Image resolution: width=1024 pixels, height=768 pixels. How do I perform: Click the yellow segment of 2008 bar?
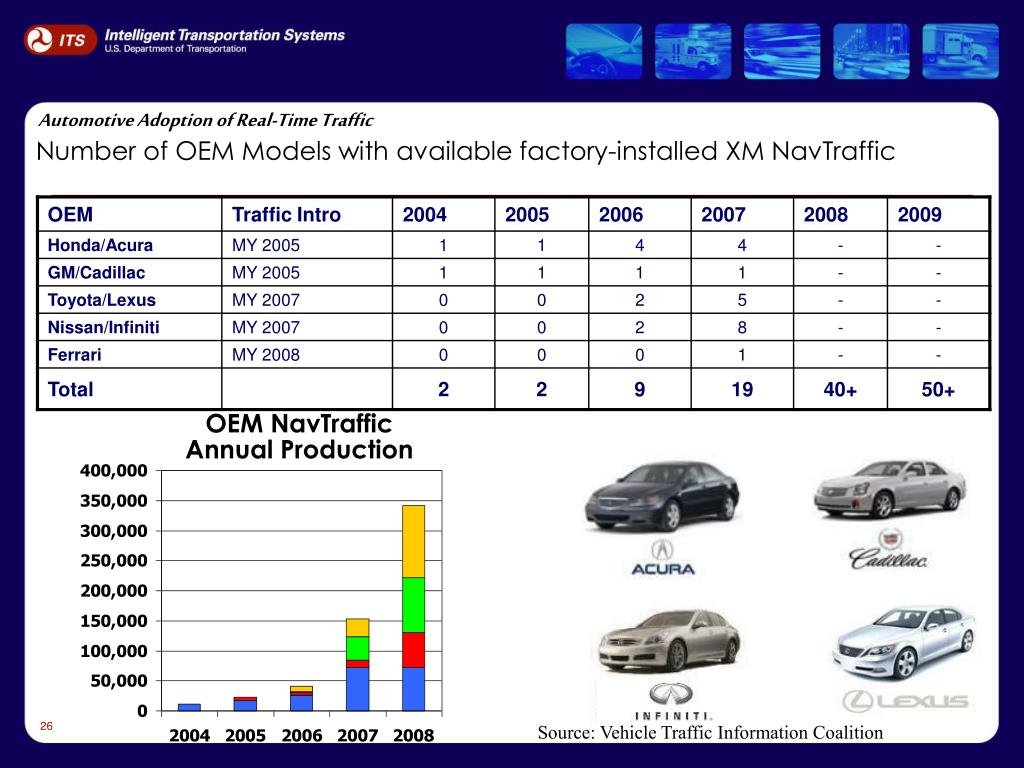[413, 541]
